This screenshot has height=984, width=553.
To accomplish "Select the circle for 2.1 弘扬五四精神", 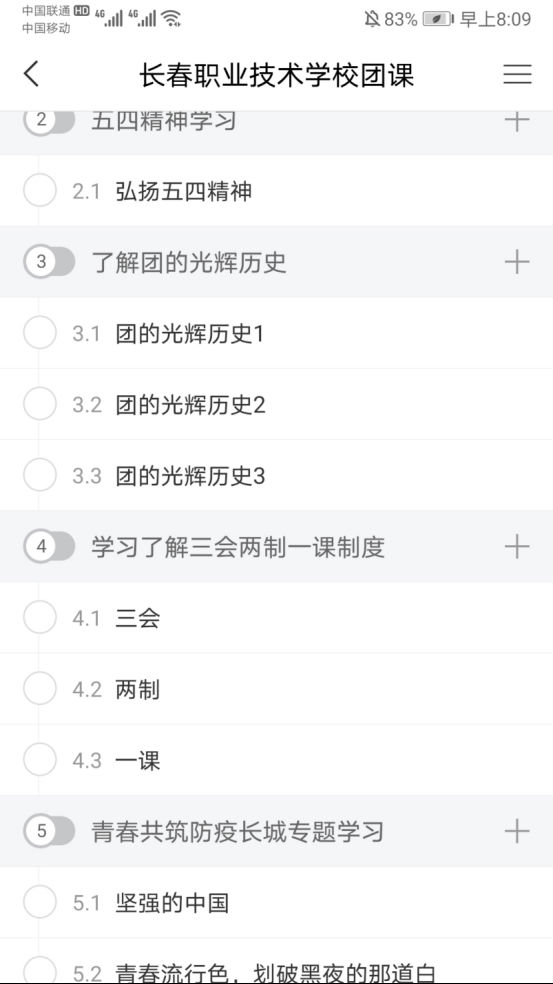I will click(40, 190).
